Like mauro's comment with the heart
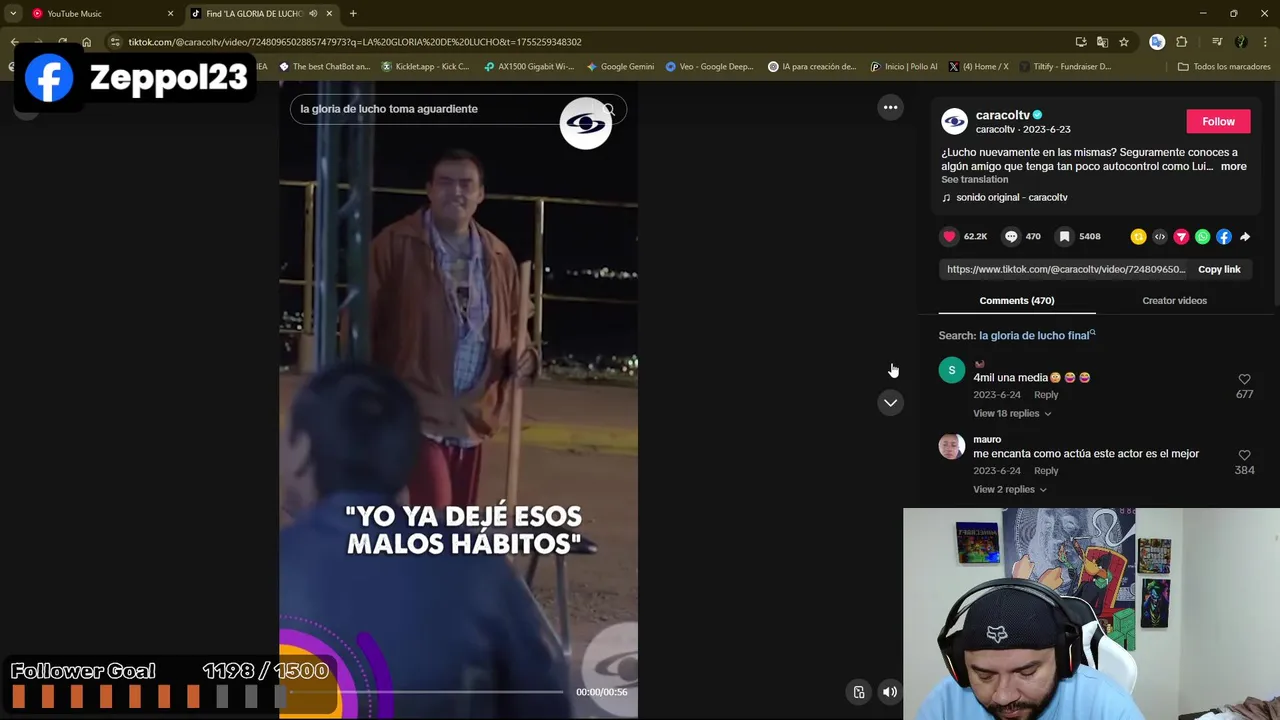 click(x=1244, y=455)
